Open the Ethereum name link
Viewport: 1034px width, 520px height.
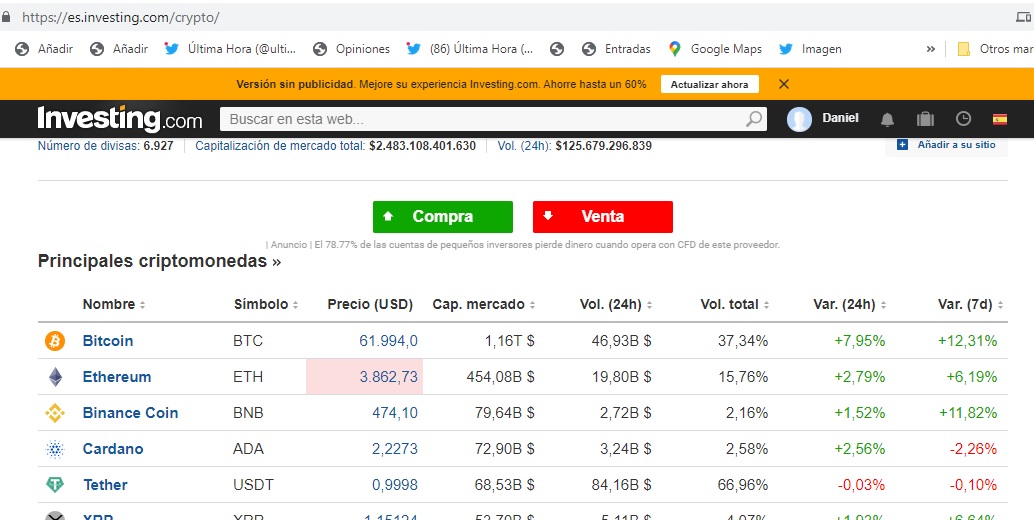117,377
